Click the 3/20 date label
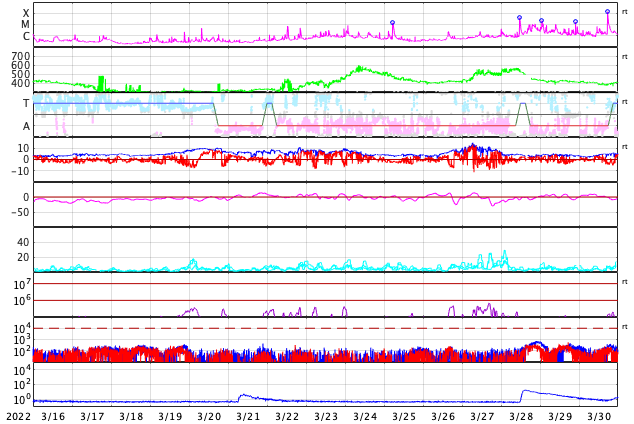The width and height of the screenshot is (634, 424). (209, 417)
